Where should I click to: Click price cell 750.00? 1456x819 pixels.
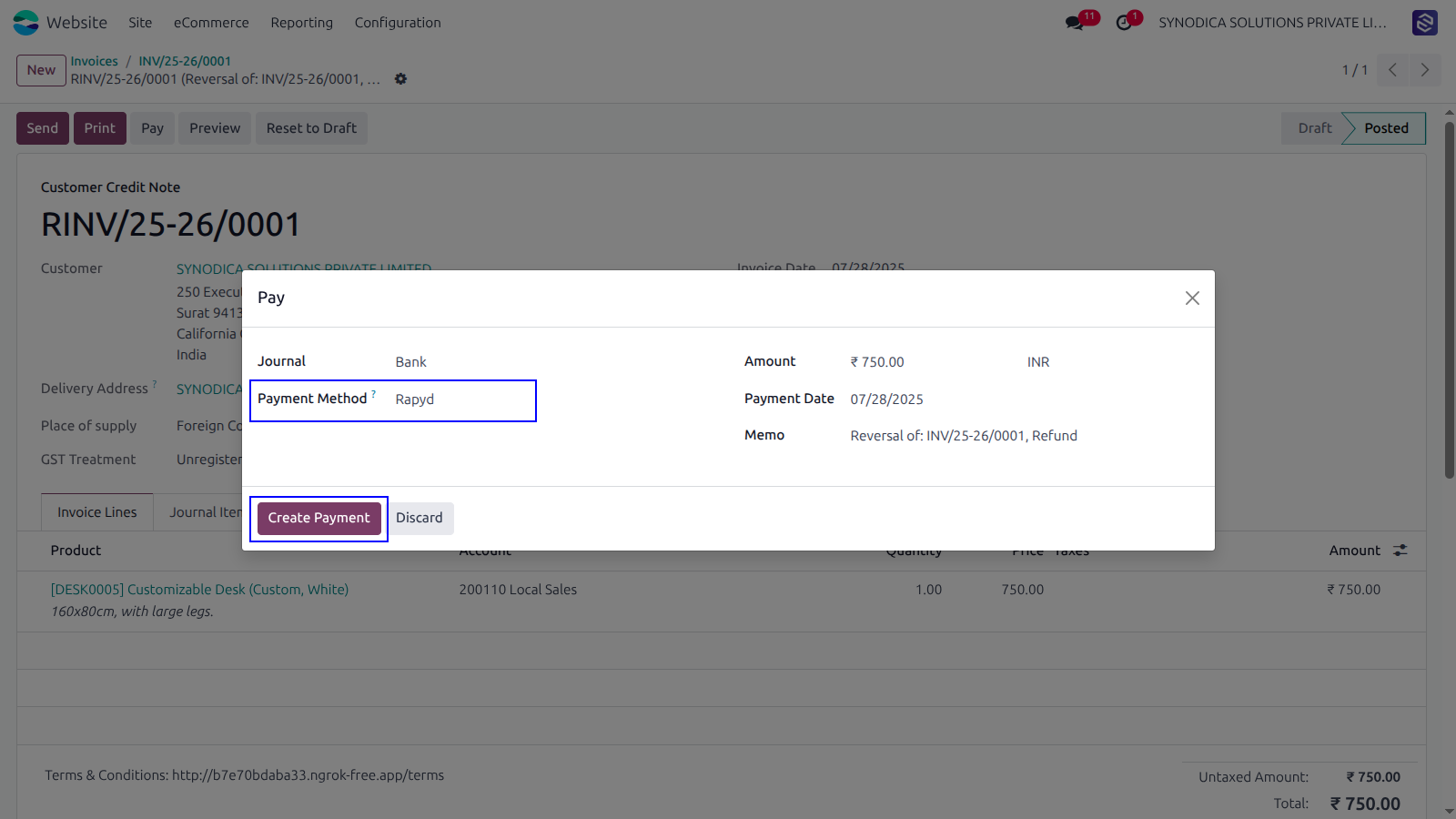pos(1023,590)
